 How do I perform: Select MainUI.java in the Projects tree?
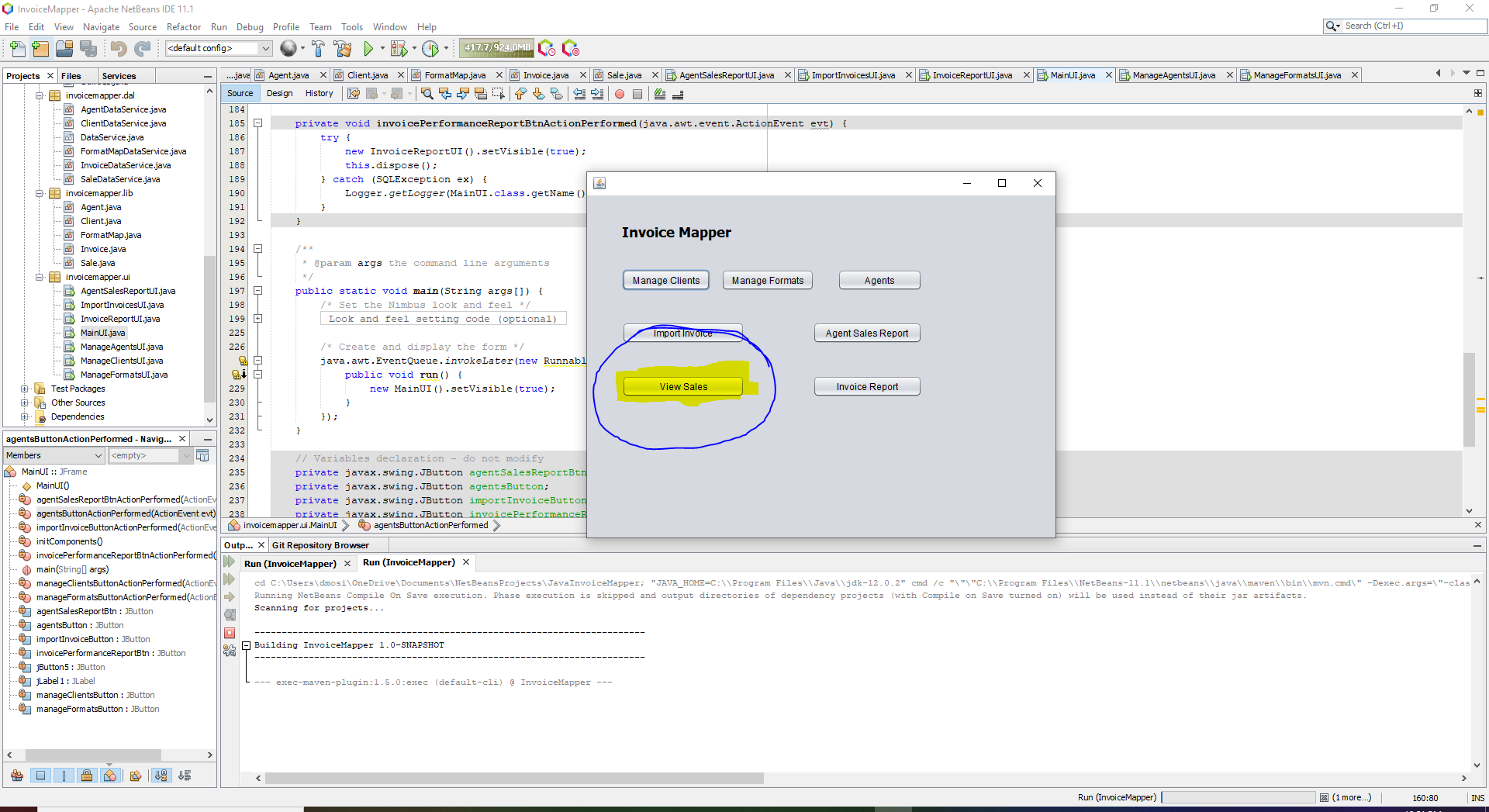102,333
